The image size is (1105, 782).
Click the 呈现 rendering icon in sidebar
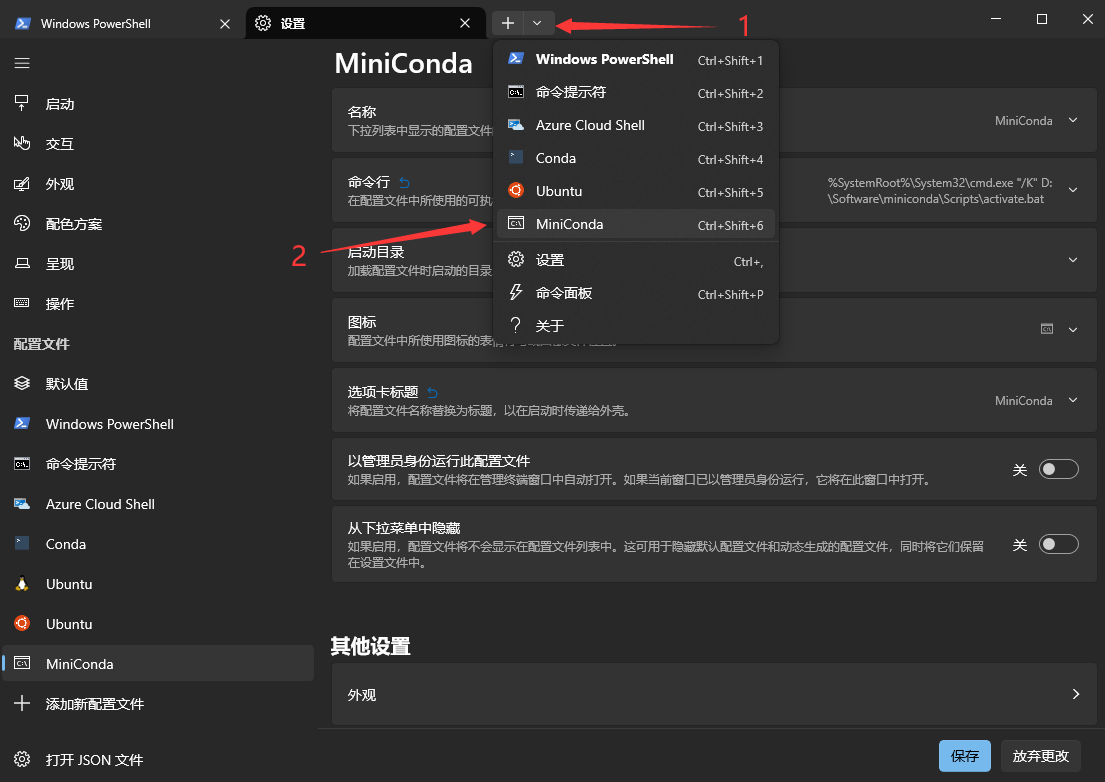[x=22, y=263]
